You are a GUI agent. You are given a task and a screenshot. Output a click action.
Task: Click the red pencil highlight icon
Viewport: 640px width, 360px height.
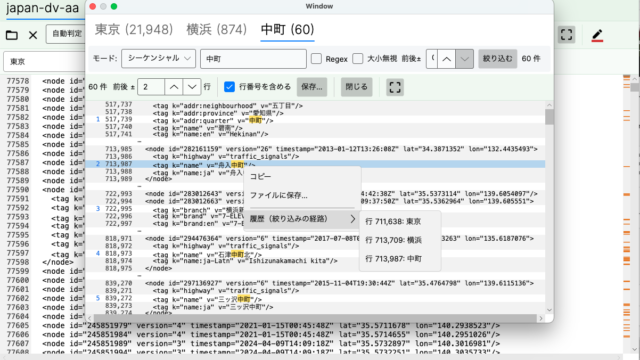(597, 36)
